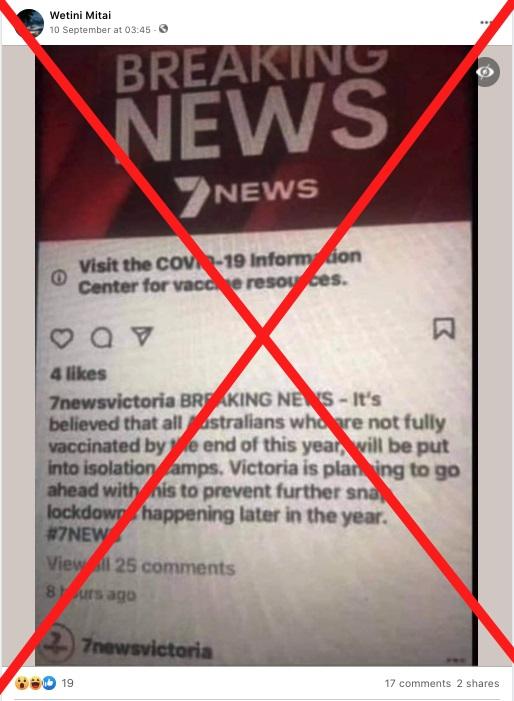Click the bookmark save icon
The width and height of the screenshot is (514, 701).
(x=444, y=329)
